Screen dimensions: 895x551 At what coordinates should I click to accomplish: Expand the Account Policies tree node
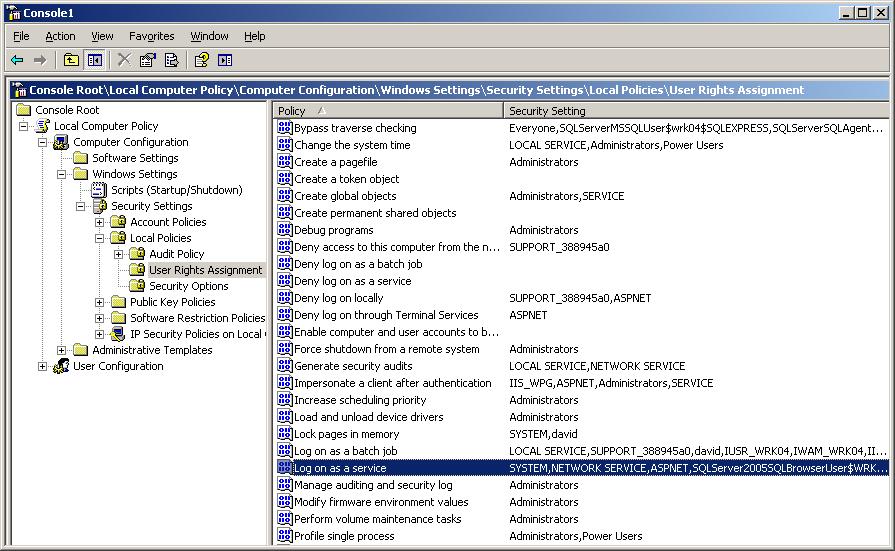(x=100, y=222)
